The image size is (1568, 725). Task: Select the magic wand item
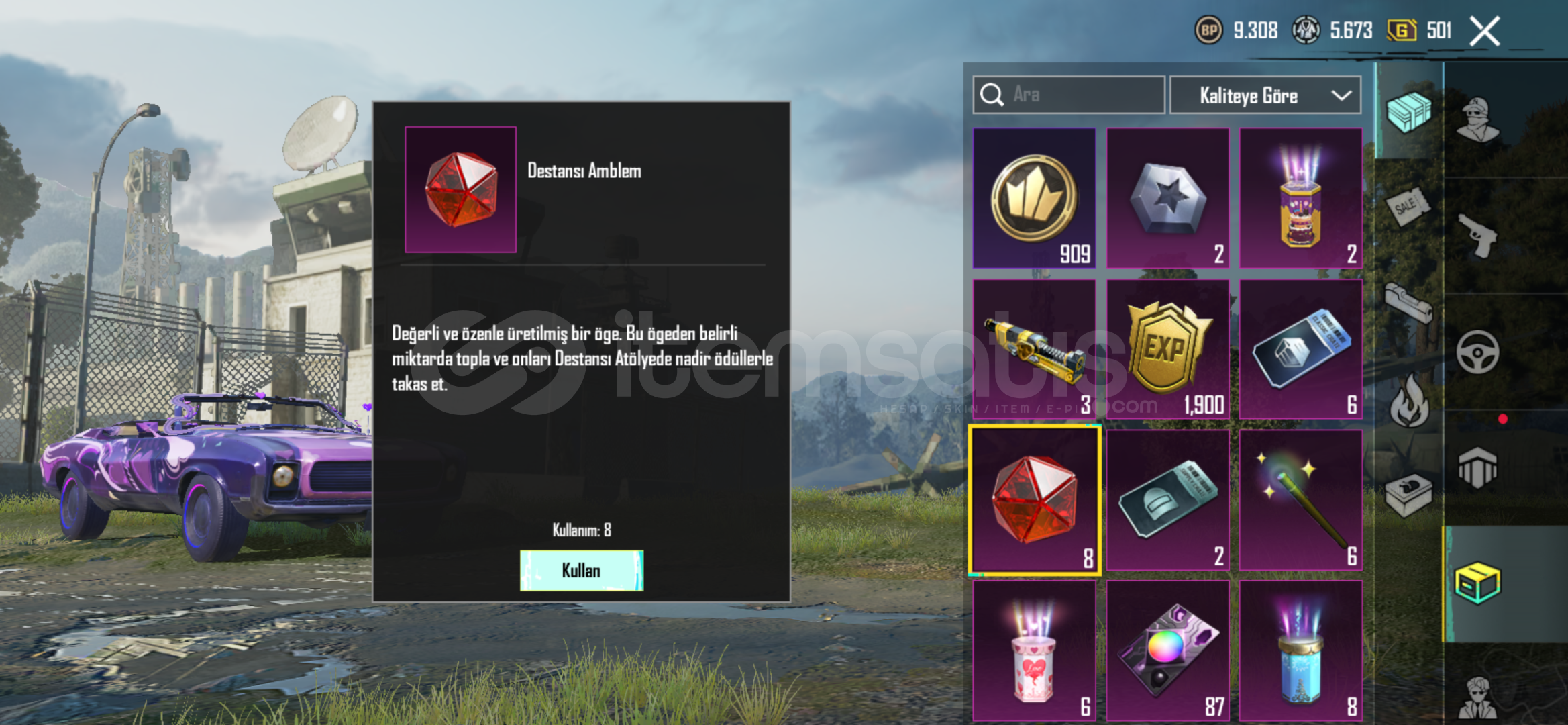click(1300, 500)
